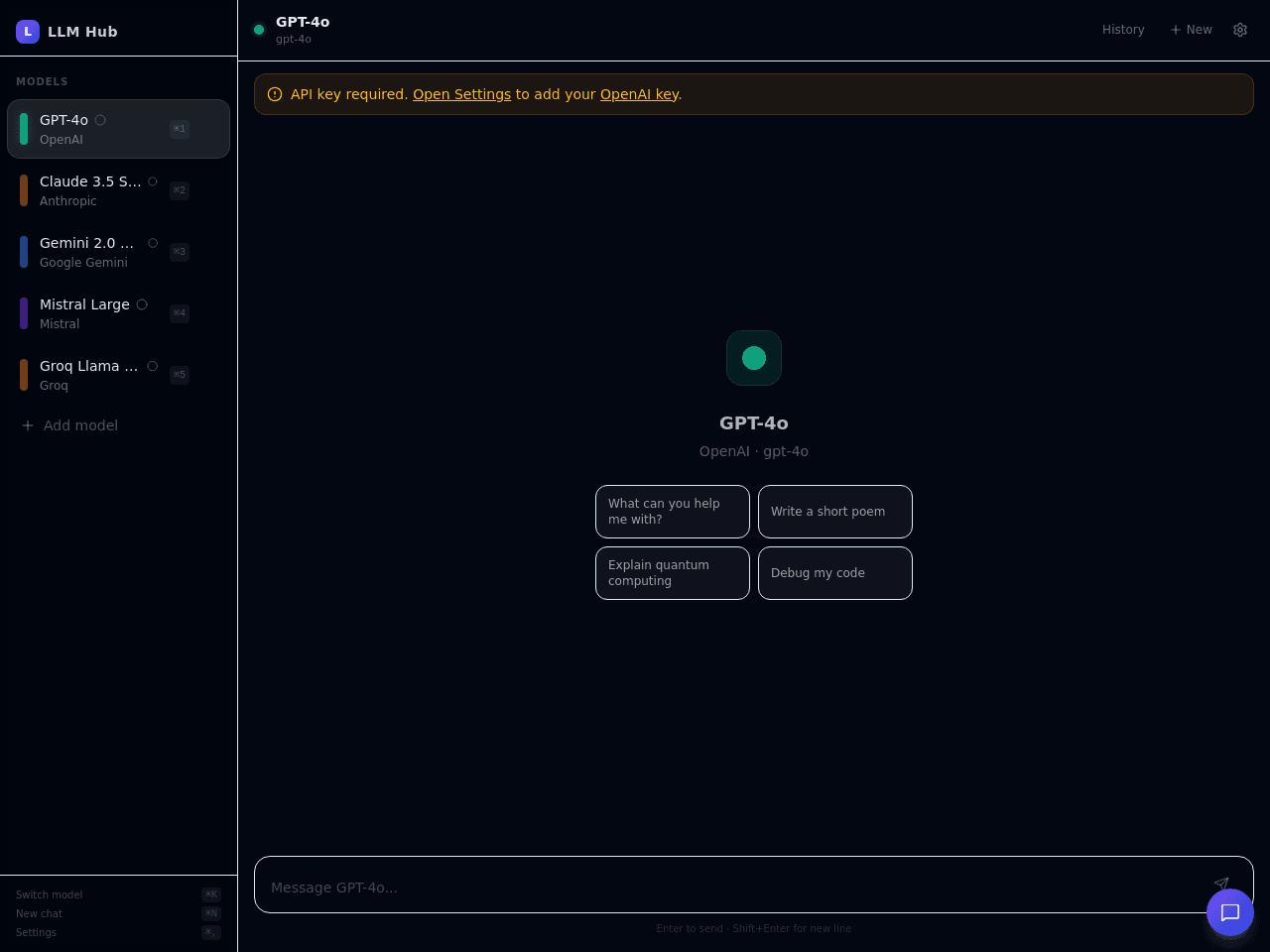Choose the 'Write a short poem' suggestion
Image resolution: width=1270 pixels, height=952 pixels.
coord(835,512)
